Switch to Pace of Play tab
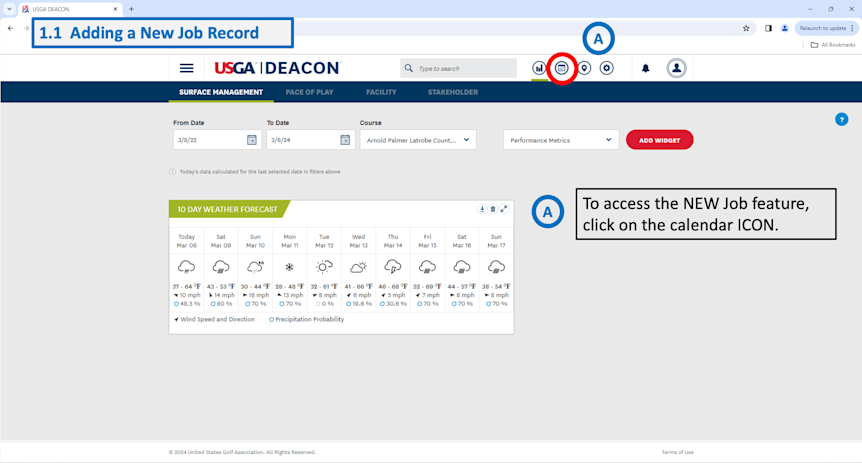The height and width of the screenshot is (463, 862). click(x=310, y=92)
